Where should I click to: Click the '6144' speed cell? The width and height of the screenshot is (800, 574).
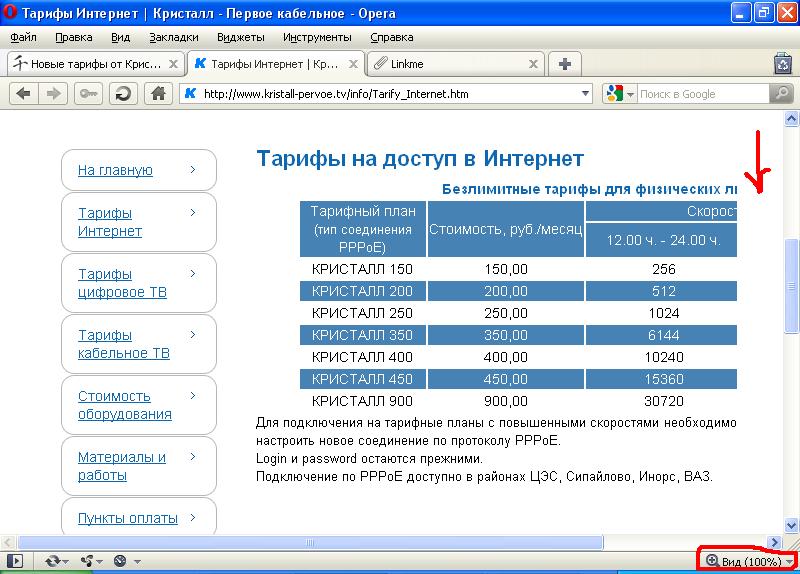[x=663, y=335]
